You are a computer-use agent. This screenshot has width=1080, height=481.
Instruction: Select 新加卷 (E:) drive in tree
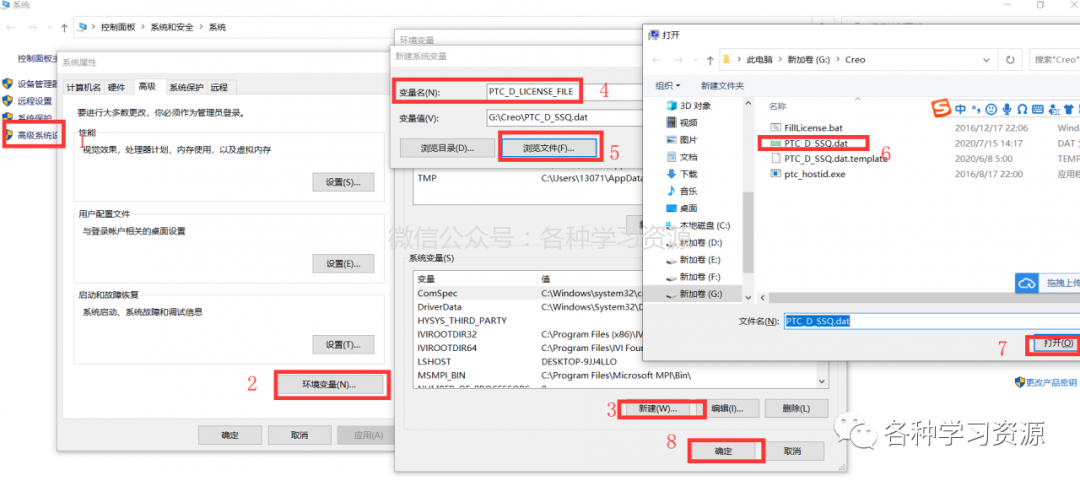coord(692,260)
